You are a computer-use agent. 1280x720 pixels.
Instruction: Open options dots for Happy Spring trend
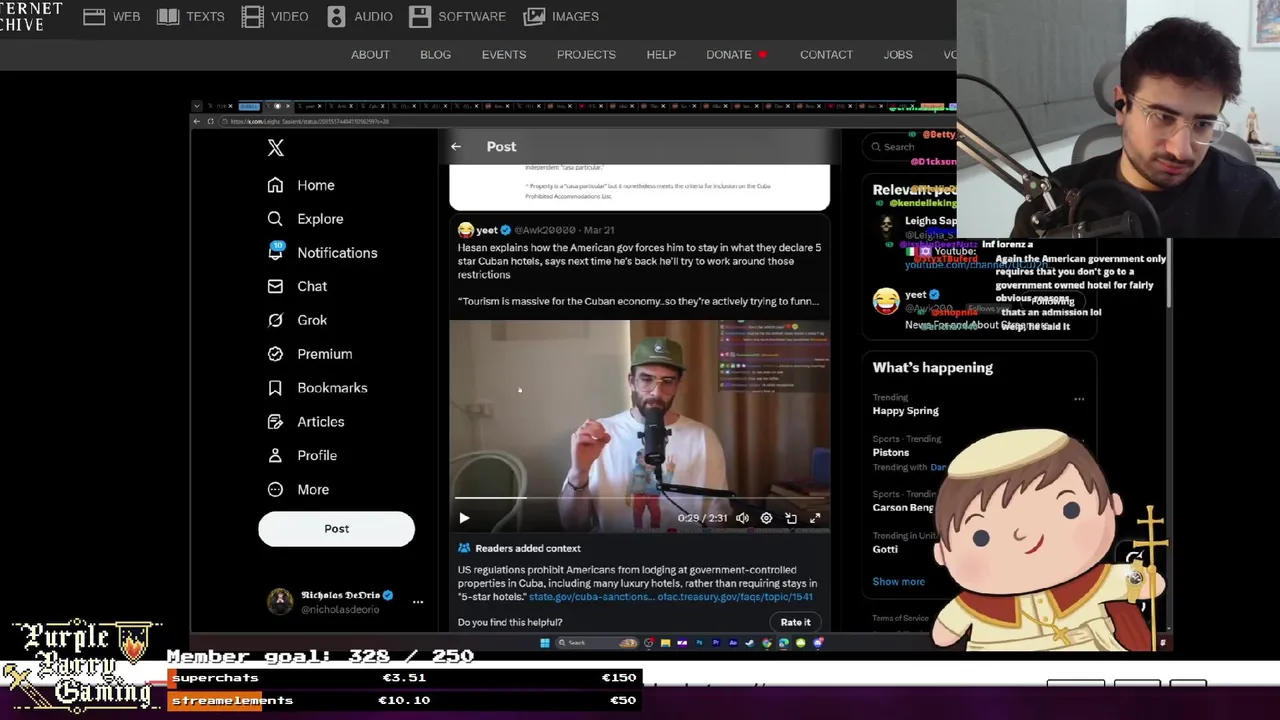[1079, 399]
